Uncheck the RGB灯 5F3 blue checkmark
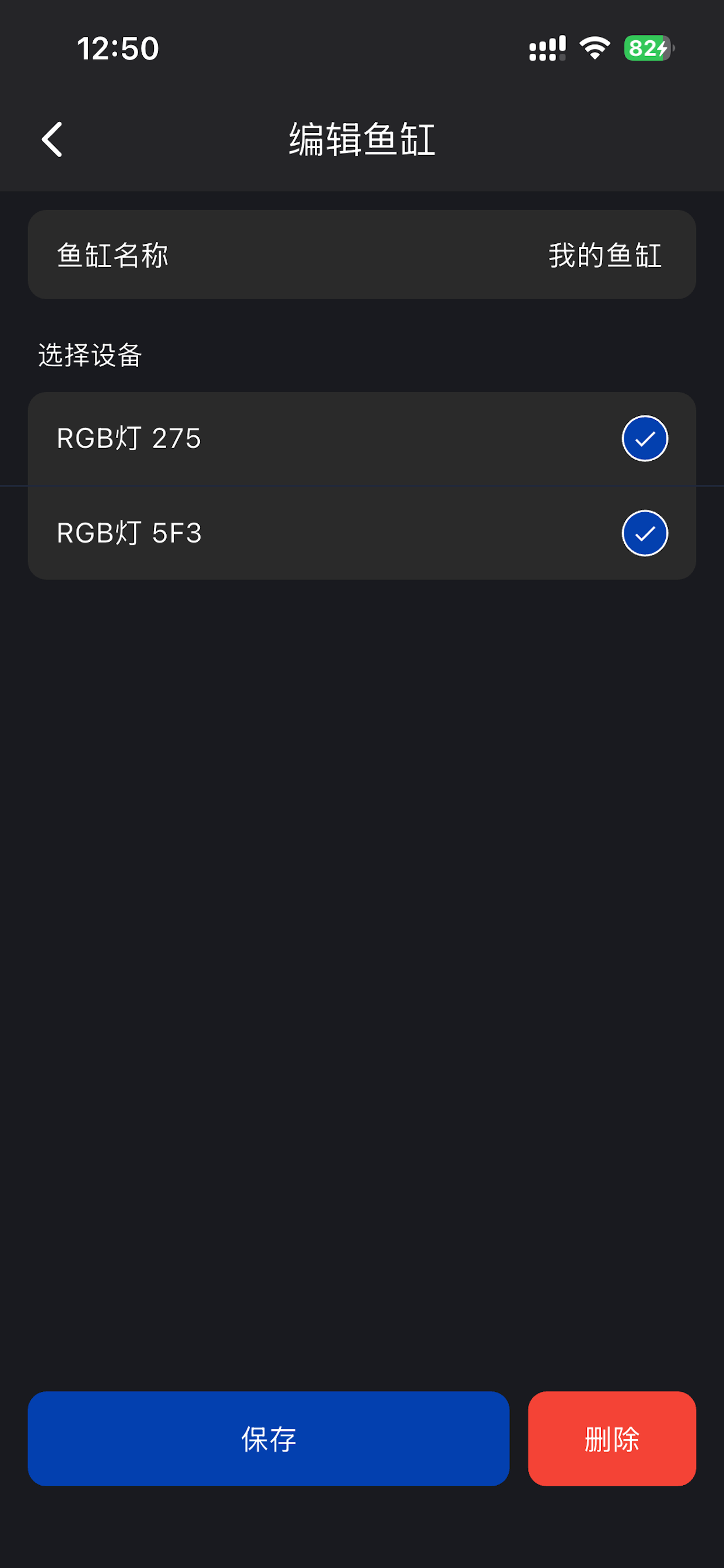The image size is (724, 1568). (x=644, y=533)
